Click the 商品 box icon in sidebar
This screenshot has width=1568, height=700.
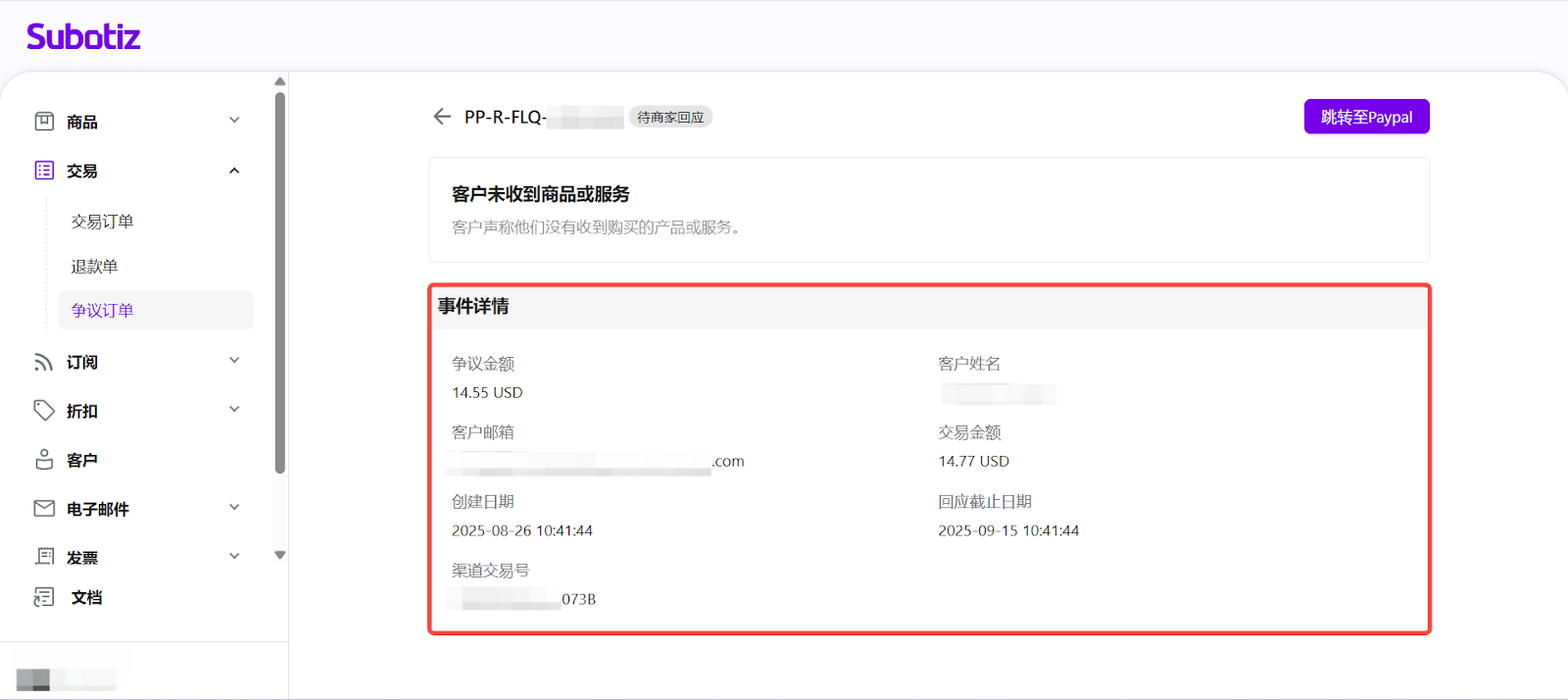[x=44, y=122]
